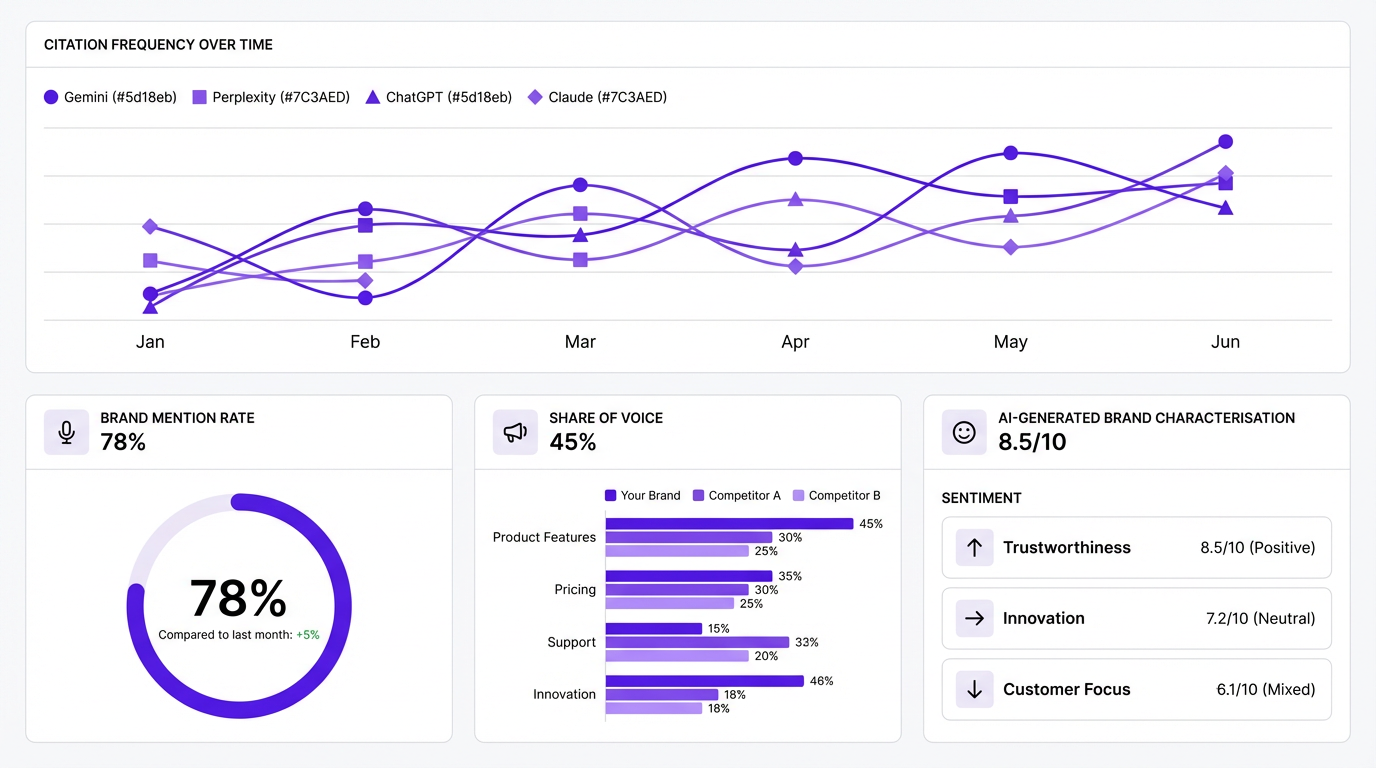Viewport: 1376px width, 768px height.
Task: Expand the Customer Focus sentiment row
Action: pos(1136,689)
